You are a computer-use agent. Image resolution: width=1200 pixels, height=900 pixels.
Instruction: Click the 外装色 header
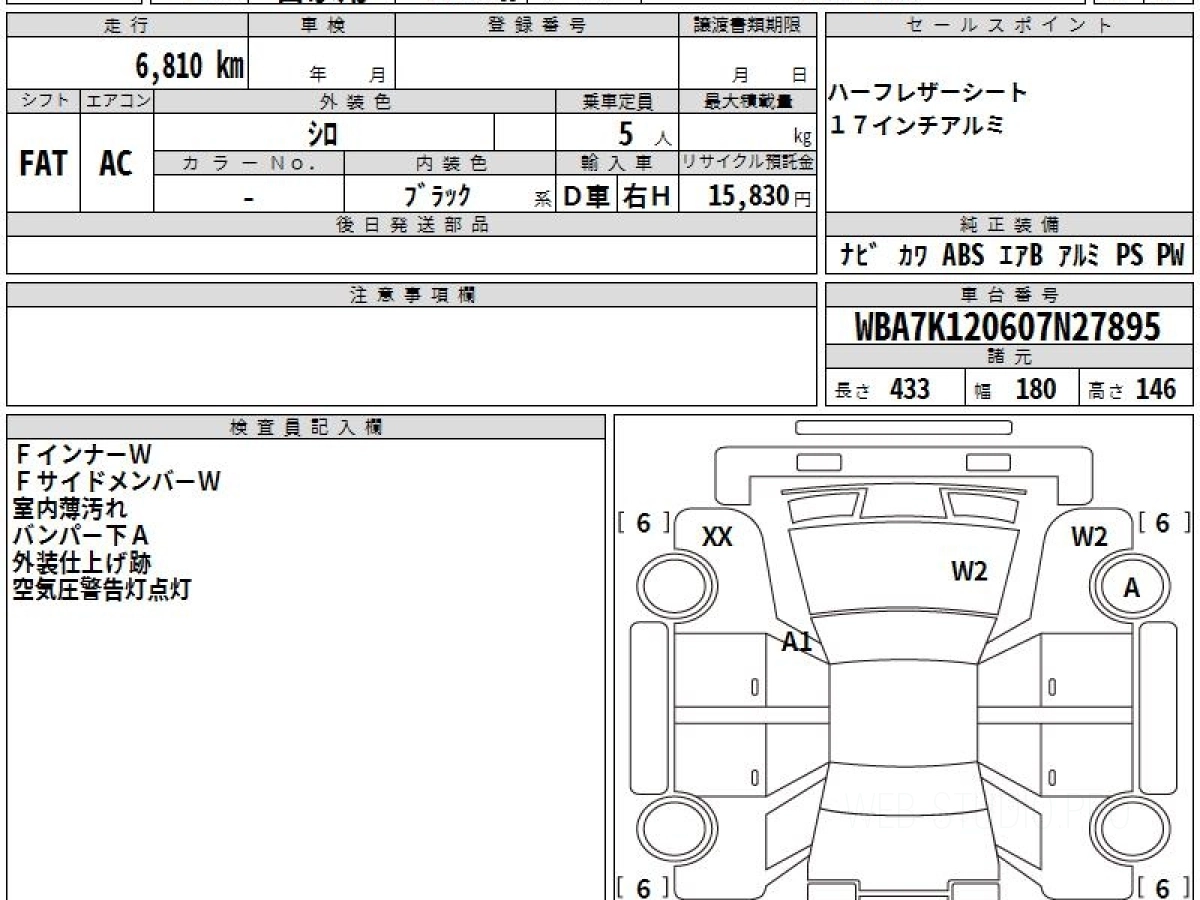click(355, 101)
